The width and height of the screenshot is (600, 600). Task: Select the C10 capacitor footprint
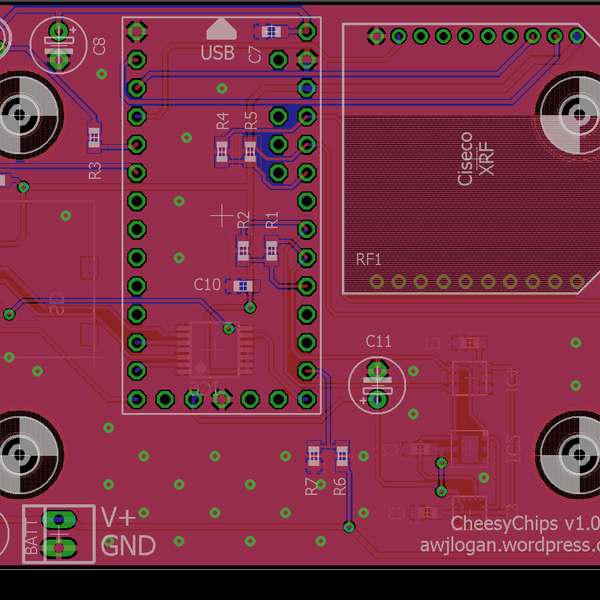tap(243, 286)
